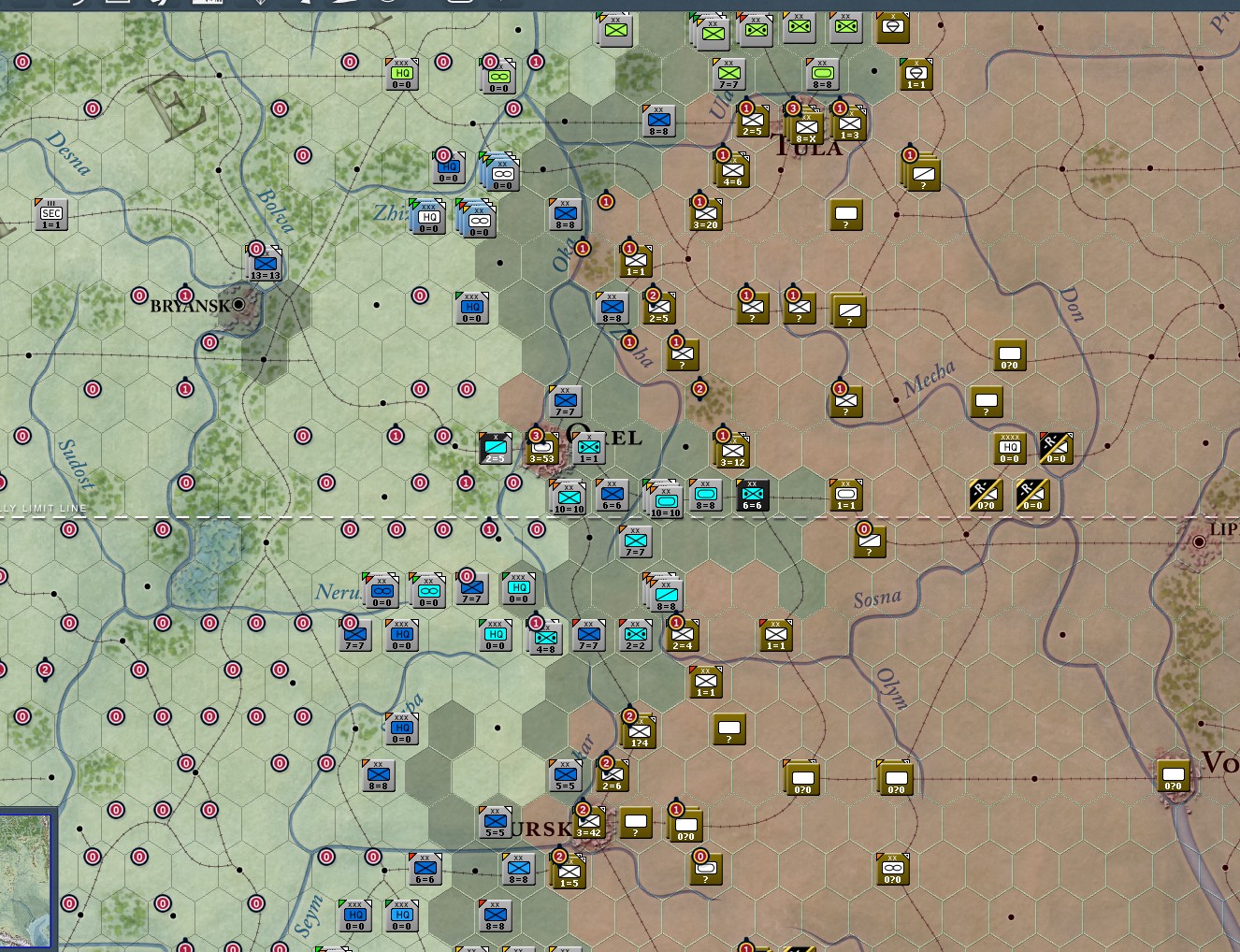The width and height of the screenshot is (1240, 952).
Task: Select the Soviet 2=4 infantry counter
Action: tap(683, 635)
